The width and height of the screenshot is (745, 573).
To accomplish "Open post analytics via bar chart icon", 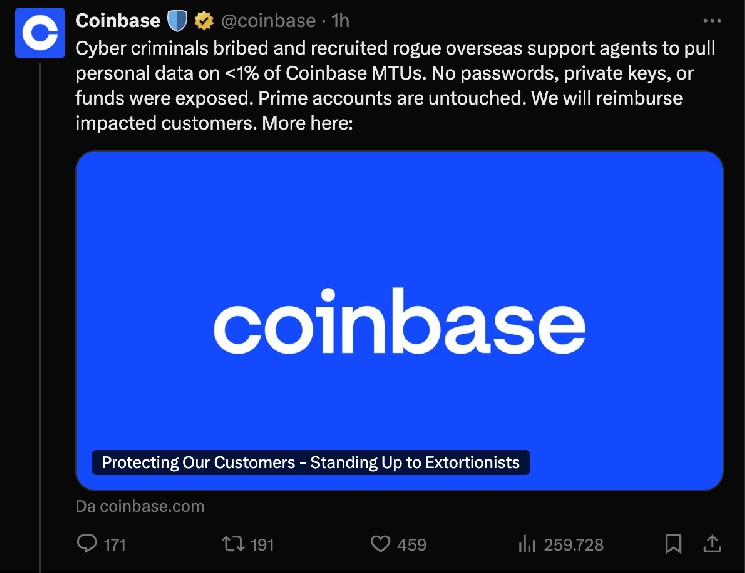I will [x=528, y=544].
